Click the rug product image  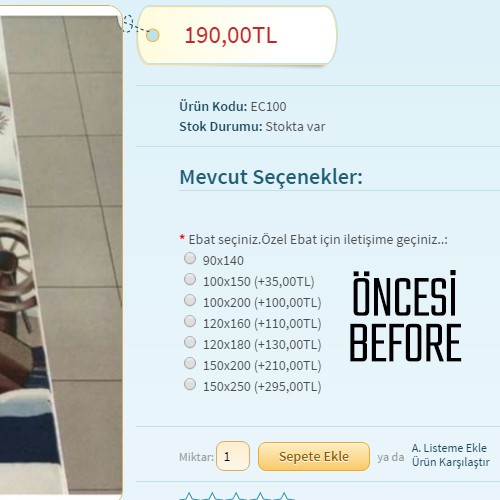pos(61,255)
